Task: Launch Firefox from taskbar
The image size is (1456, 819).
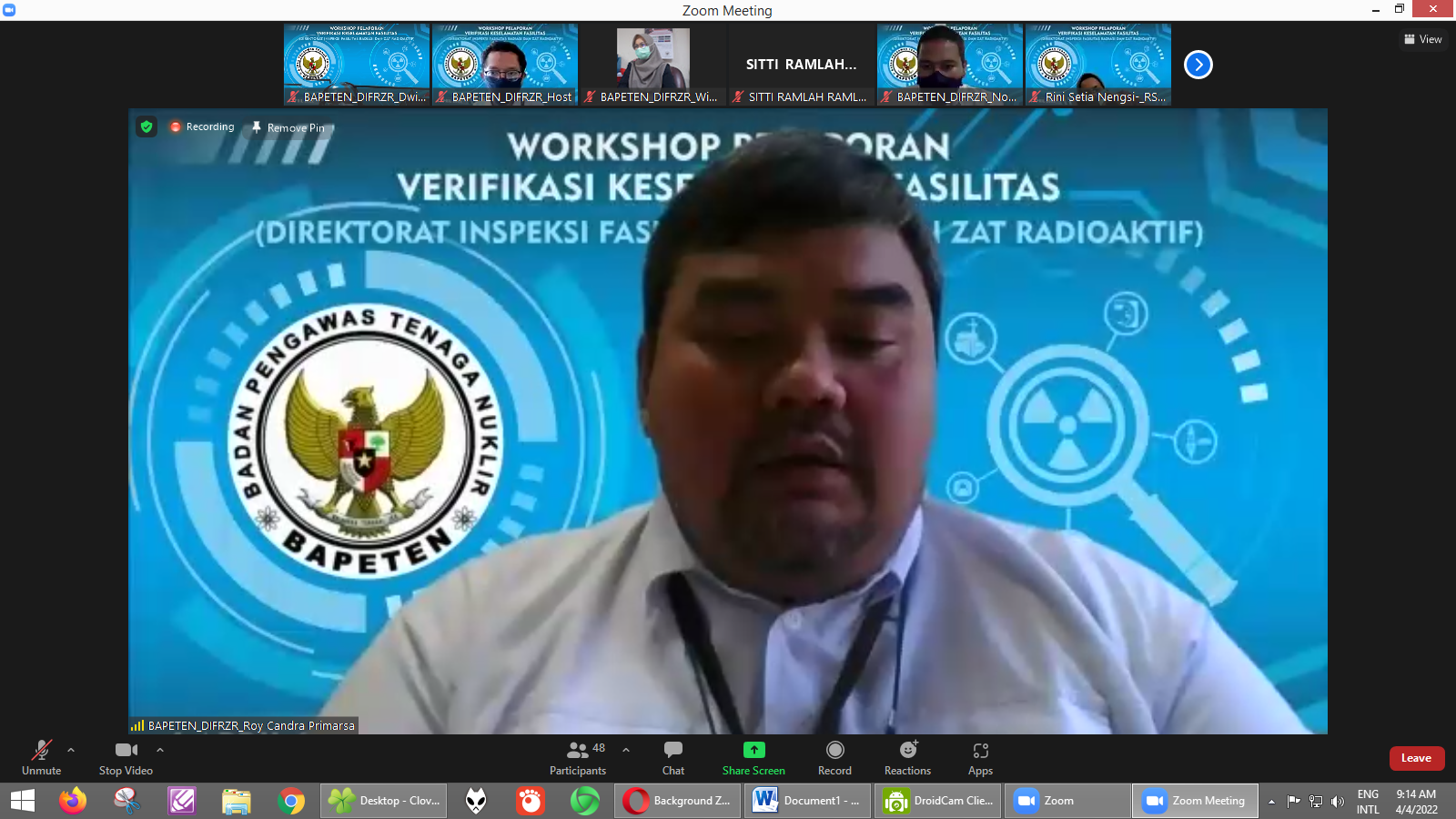Action: pyautogui.click(x=73, y=801)
